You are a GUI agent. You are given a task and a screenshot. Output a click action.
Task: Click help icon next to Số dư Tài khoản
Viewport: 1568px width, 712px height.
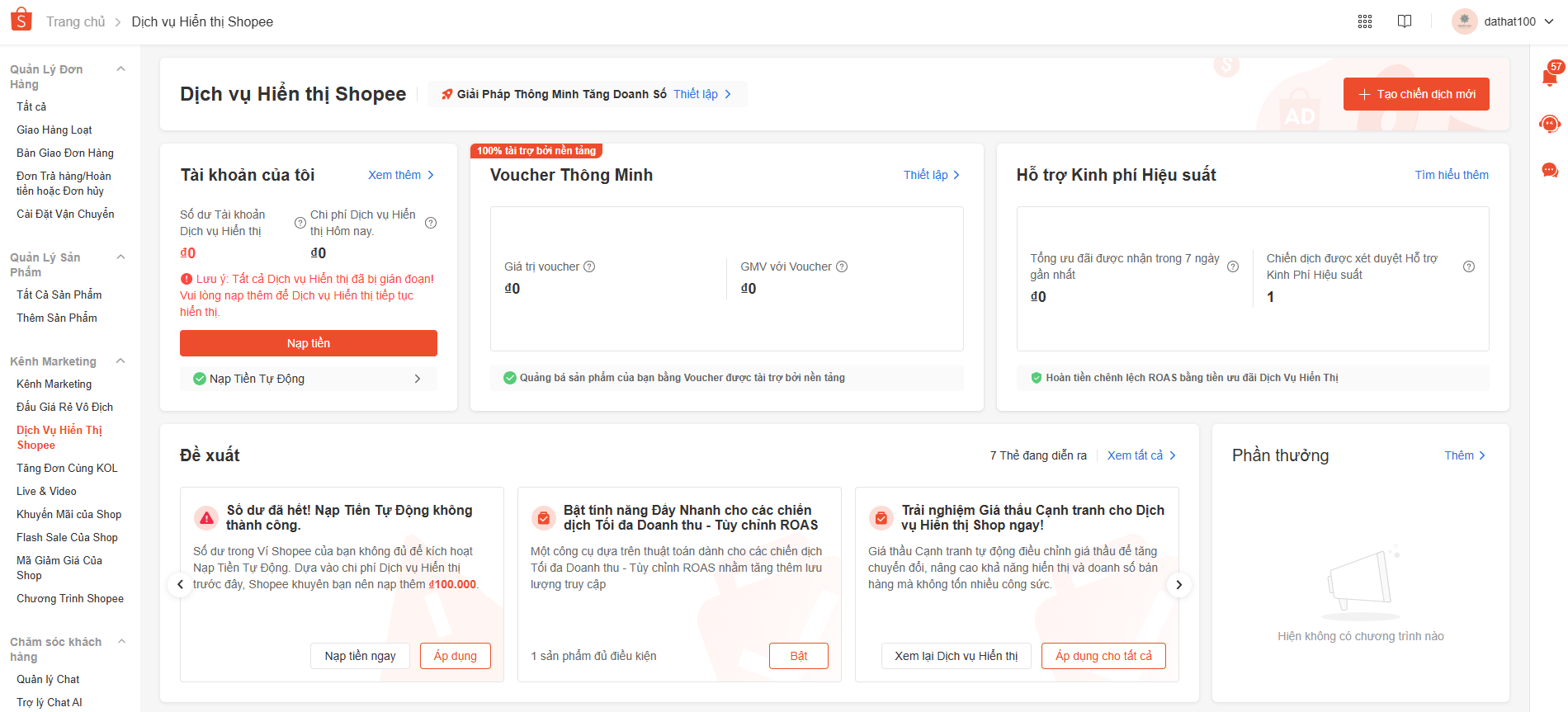coord(300,223)
